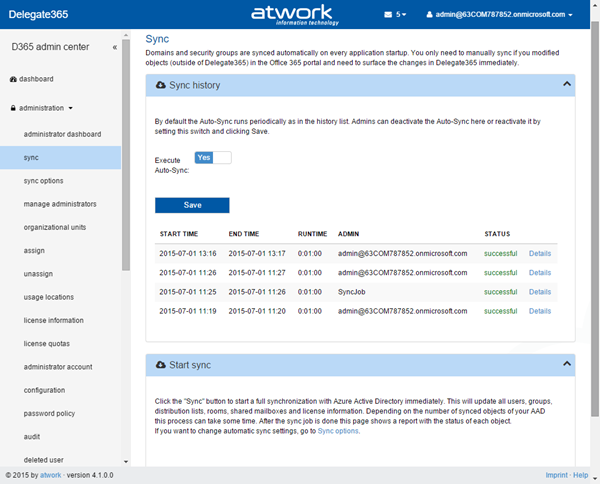Click the administration lock icon
The image size is (600, 484).
[13, 107]
